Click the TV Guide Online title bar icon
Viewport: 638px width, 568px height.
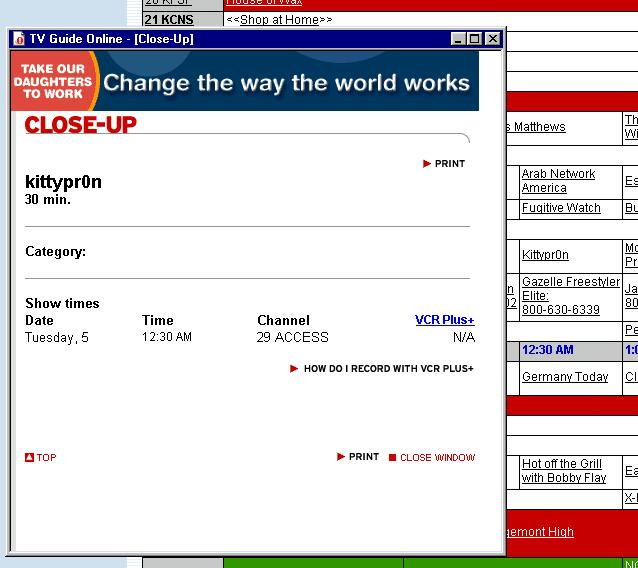point(19,39)
